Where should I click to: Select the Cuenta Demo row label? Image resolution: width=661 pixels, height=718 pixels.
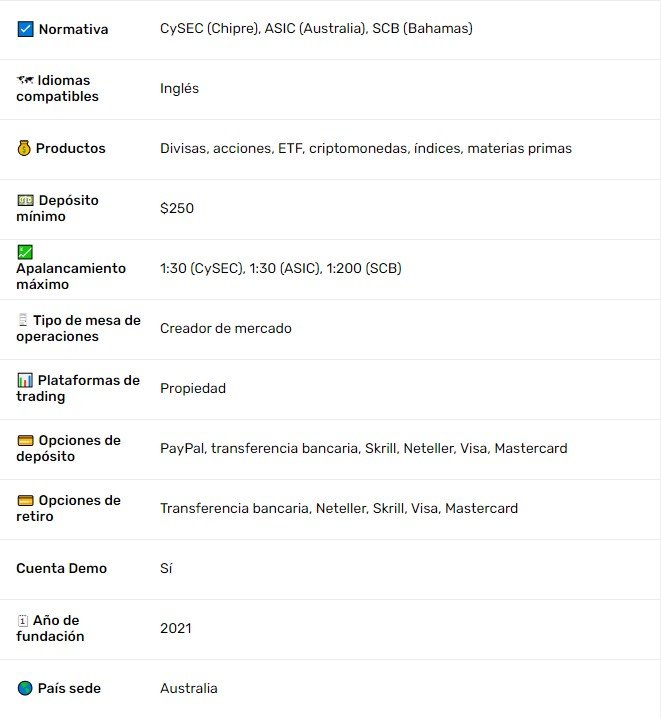point(61,568)
